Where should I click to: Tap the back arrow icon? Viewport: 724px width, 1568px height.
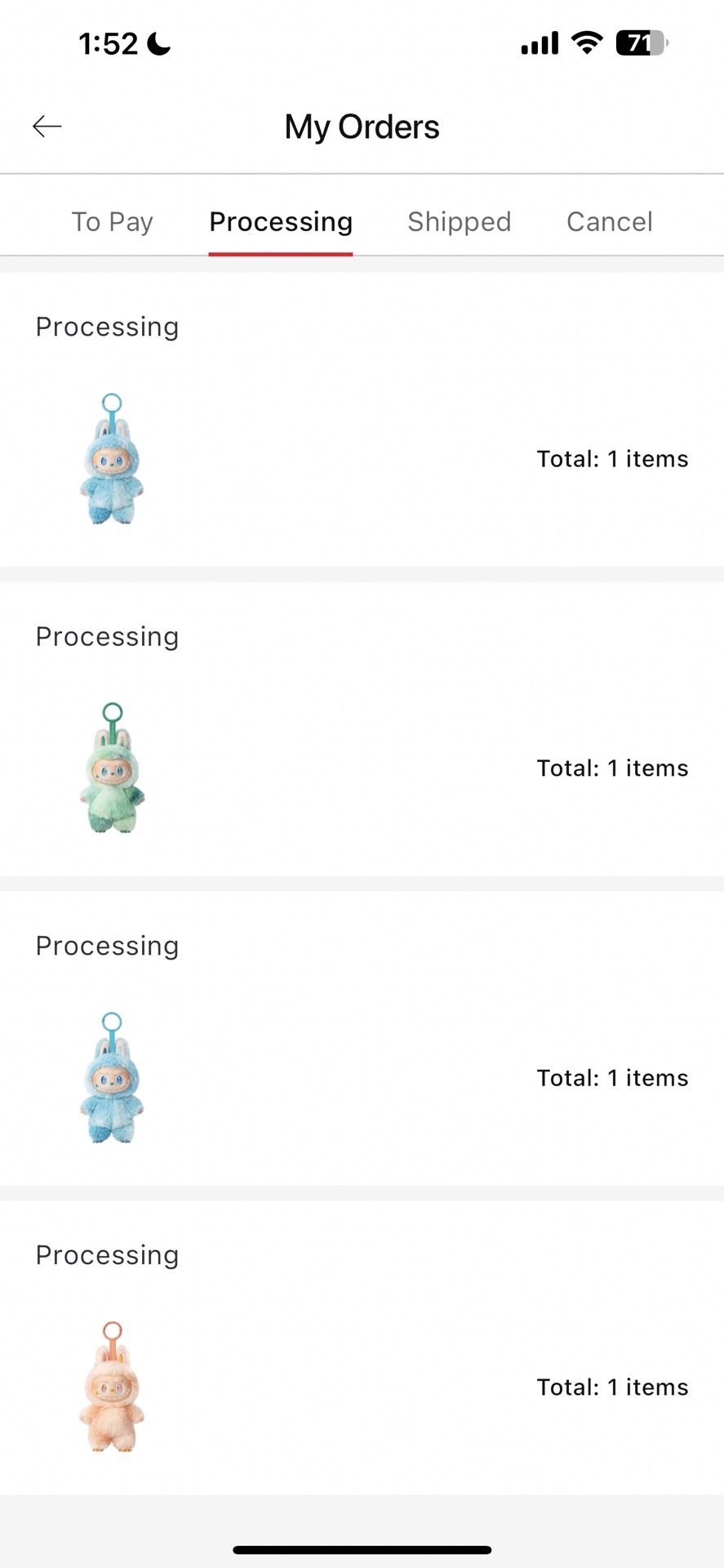coord(47,127)
